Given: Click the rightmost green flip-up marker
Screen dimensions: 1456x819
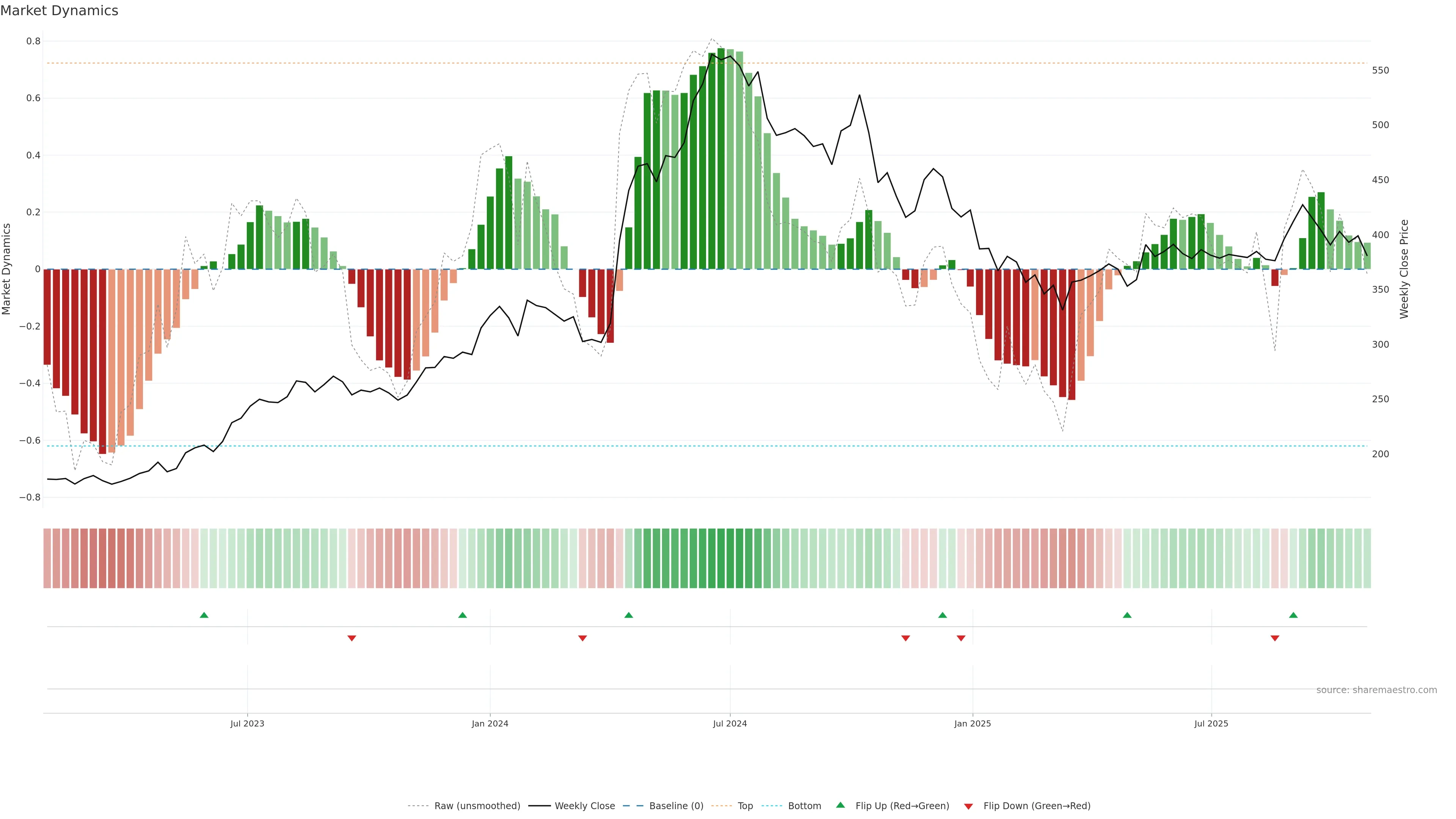Looking at the screenshot, I should pyautogui.click(x=1293, y=615).
